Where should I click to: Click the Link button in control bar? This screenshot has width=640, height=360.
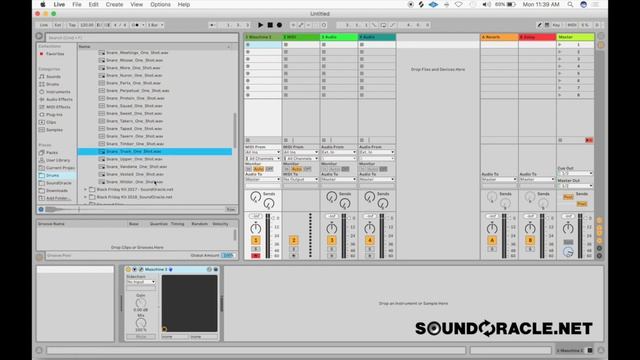[x=44, y=25]
